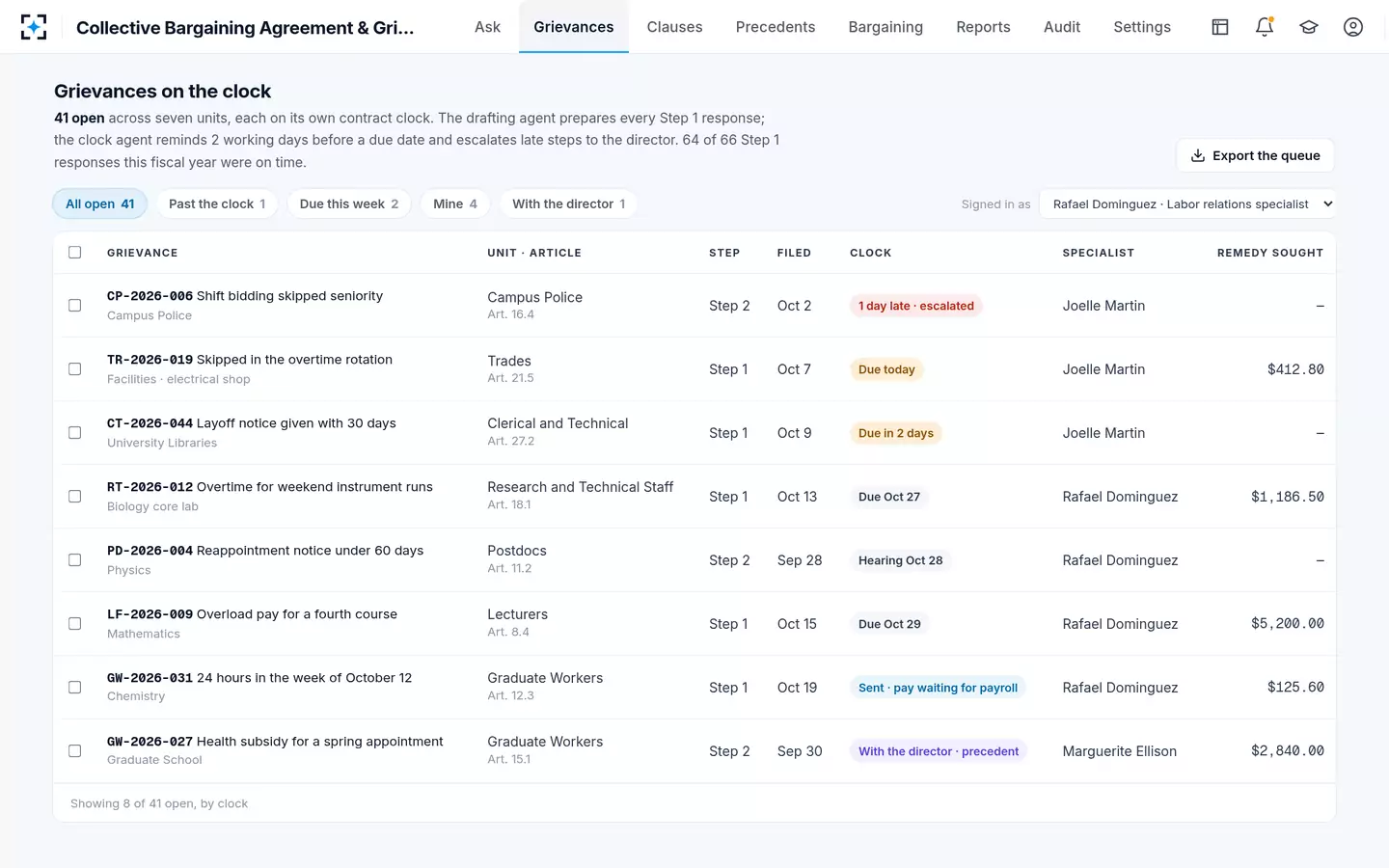
Task: Tick checkbox for GW-2026-027
Action: coord(75,751)
